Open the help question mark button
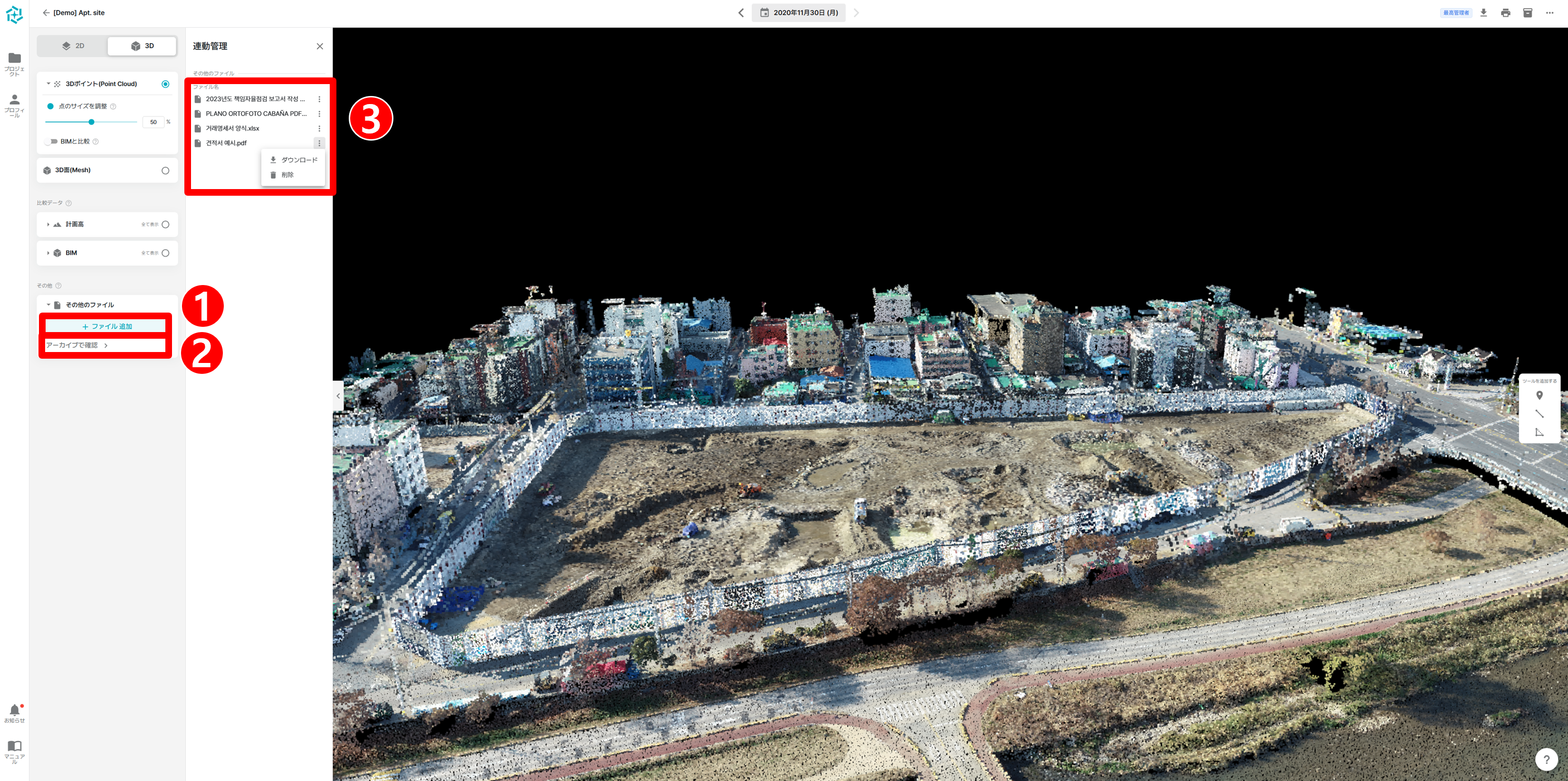 pyautogui.click(x=1546, y=759)
